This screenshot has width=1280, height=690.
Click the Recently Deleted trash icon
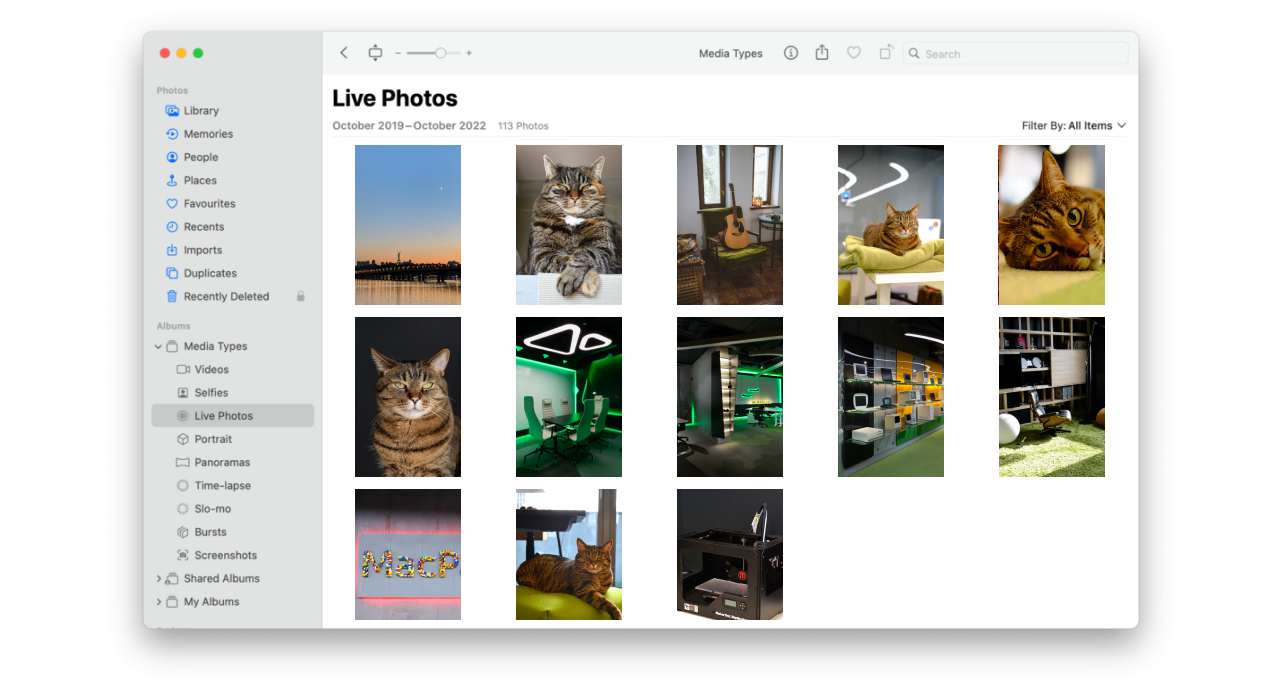coord(172,296)
